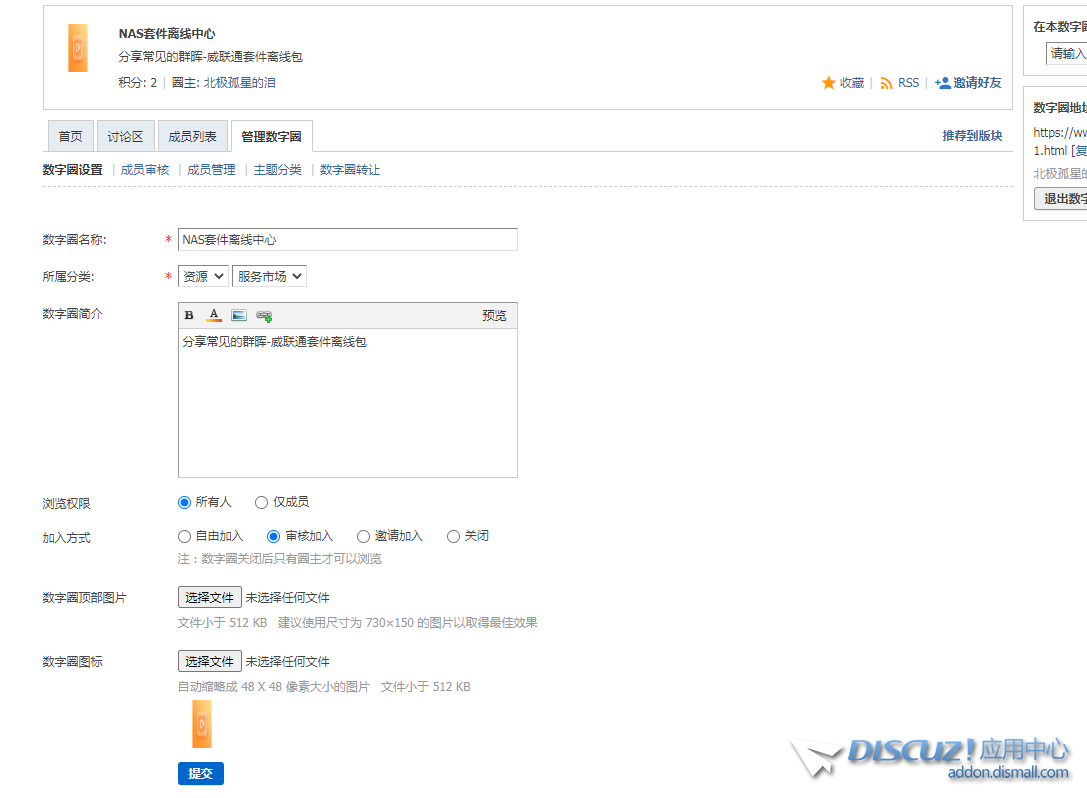This screenshot has height=798, width=1087.
Task: Click the insert image icon in the editor
Action: click(238, 315)
